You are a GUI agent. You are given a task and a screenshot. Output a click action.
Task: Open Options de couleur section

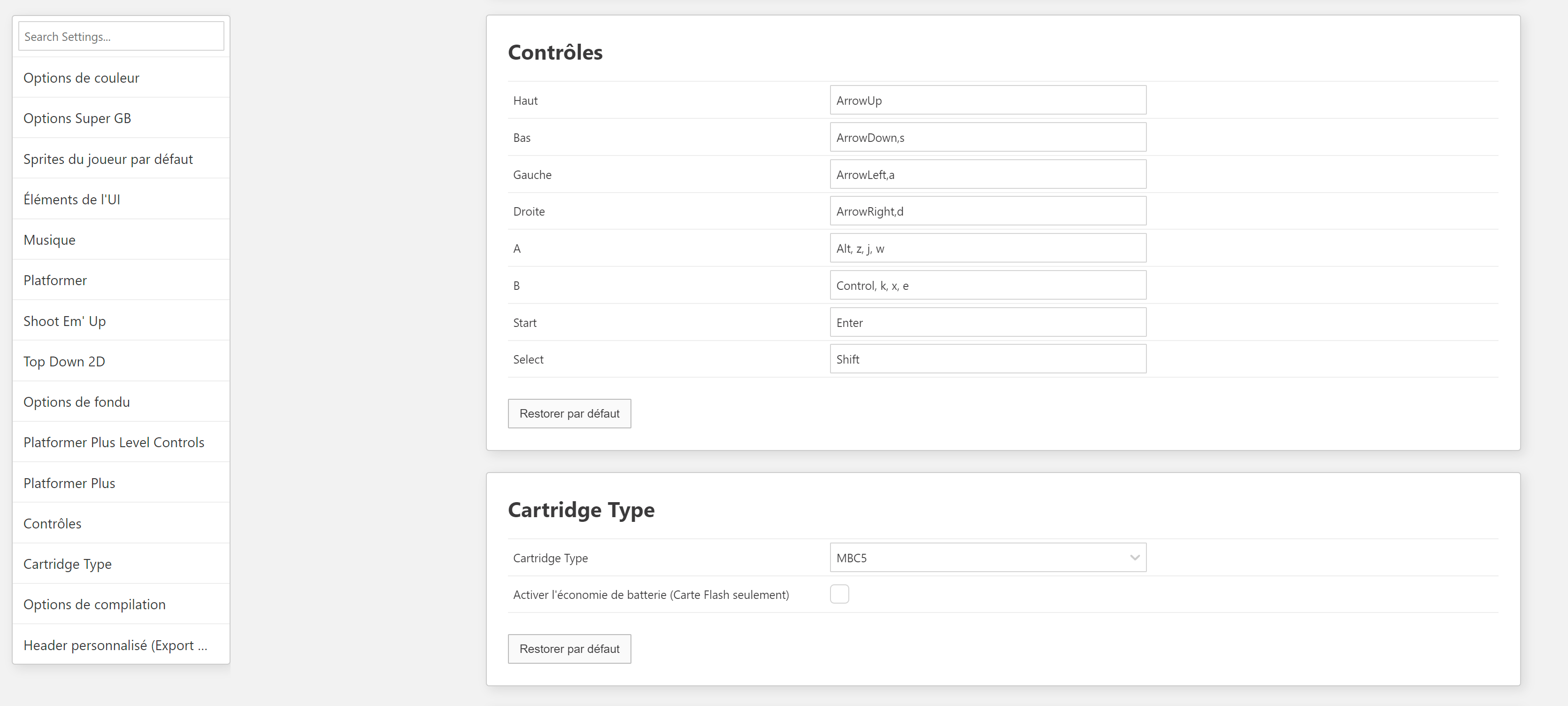82,78
